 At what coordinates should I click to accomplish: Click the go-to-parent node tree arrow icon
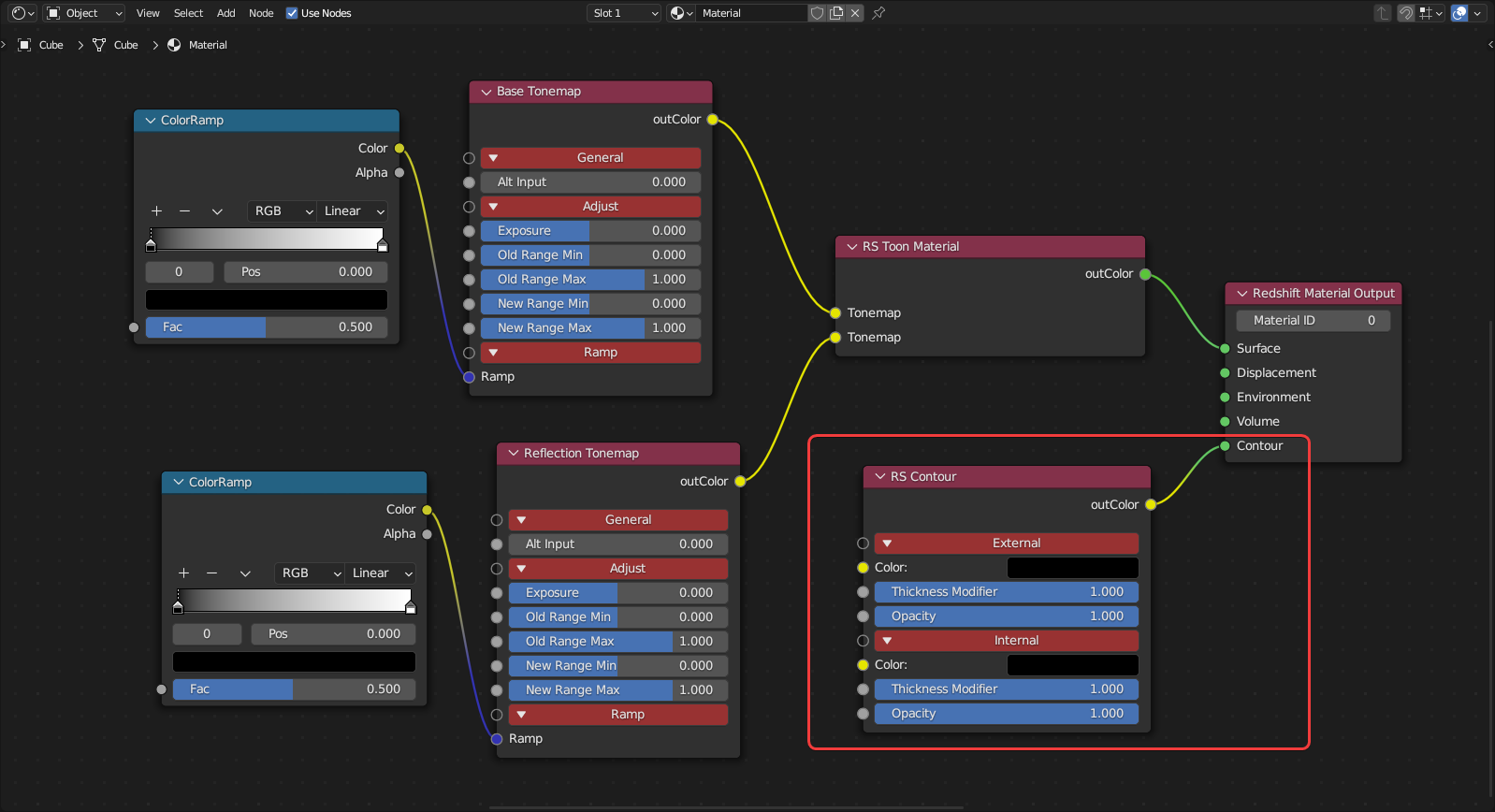pyautogui.click(x=1383, y=13)
